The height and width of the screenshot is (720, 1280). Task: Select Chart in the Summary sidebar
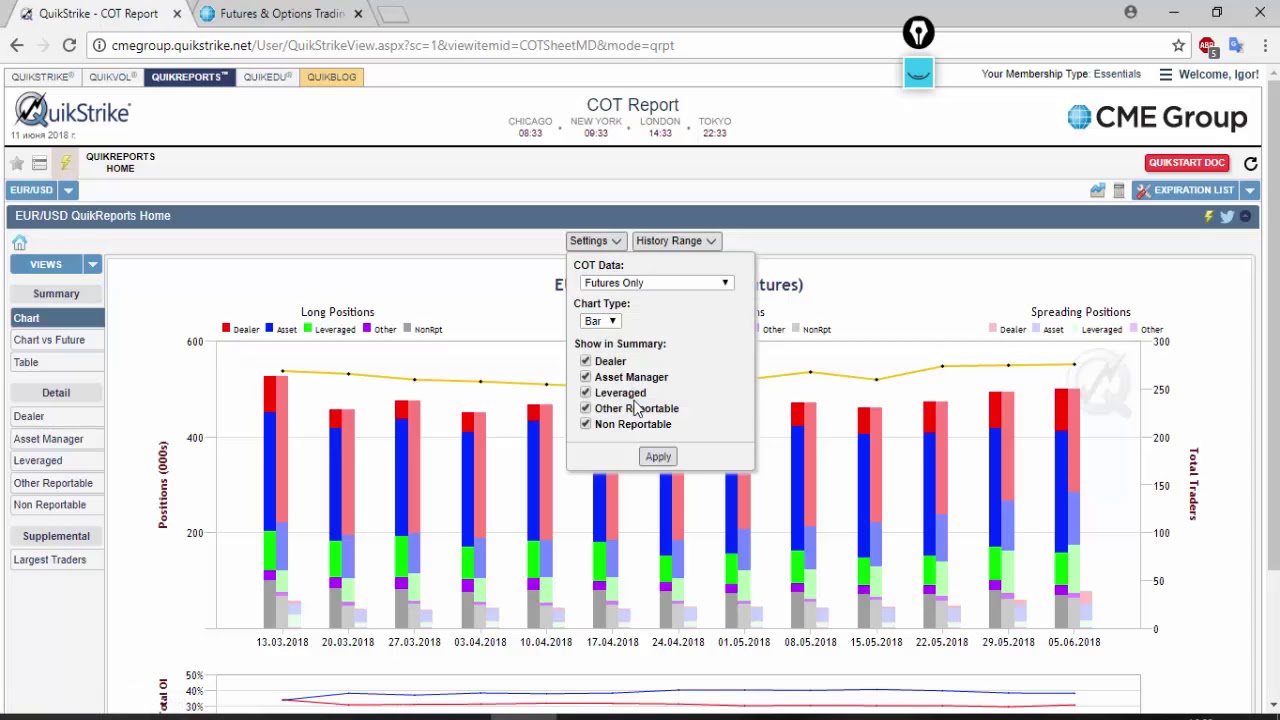click(x=57, y=318)
